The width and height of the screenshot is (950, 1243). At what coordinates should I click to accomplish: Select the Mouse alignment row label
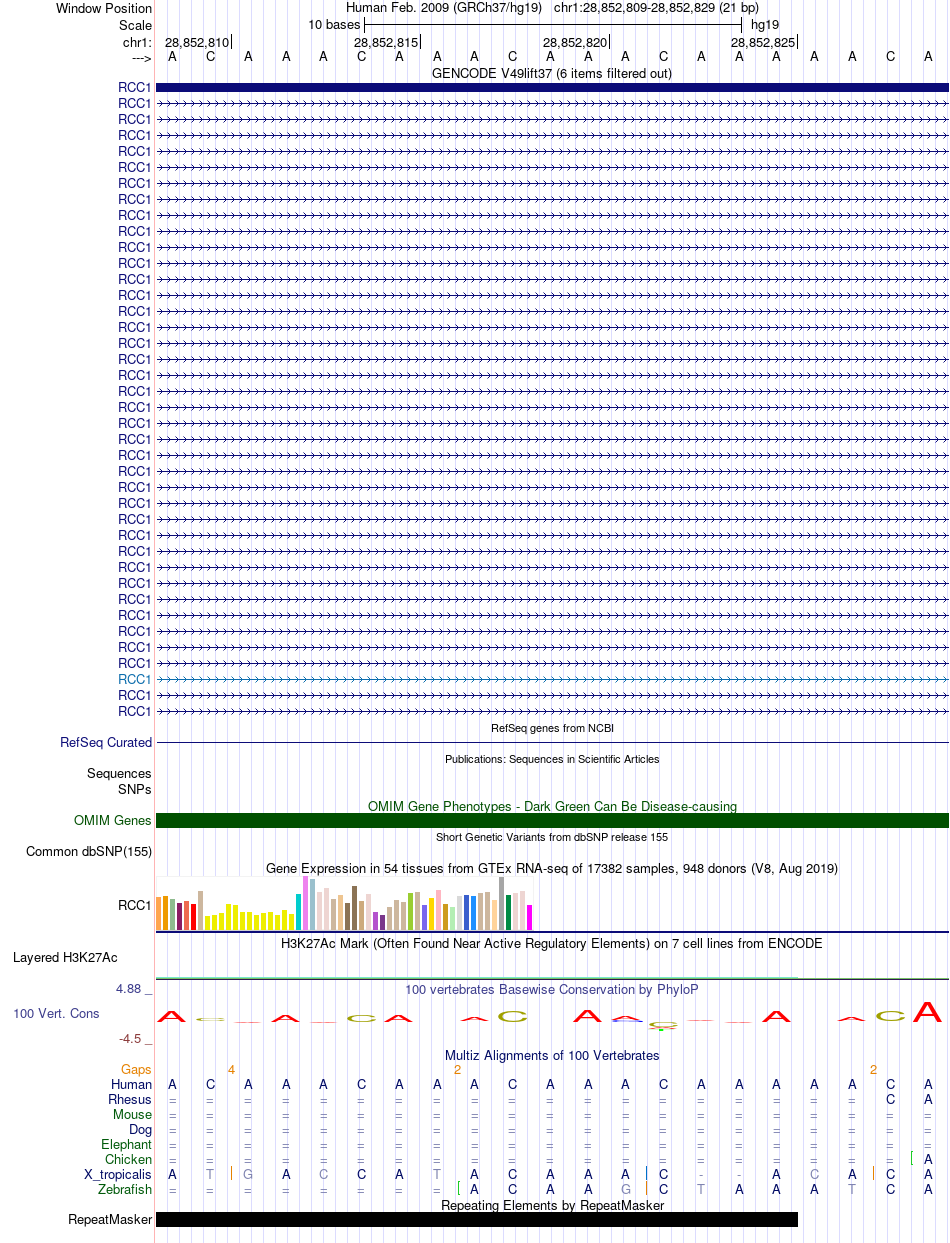(x=133, y=1115)
